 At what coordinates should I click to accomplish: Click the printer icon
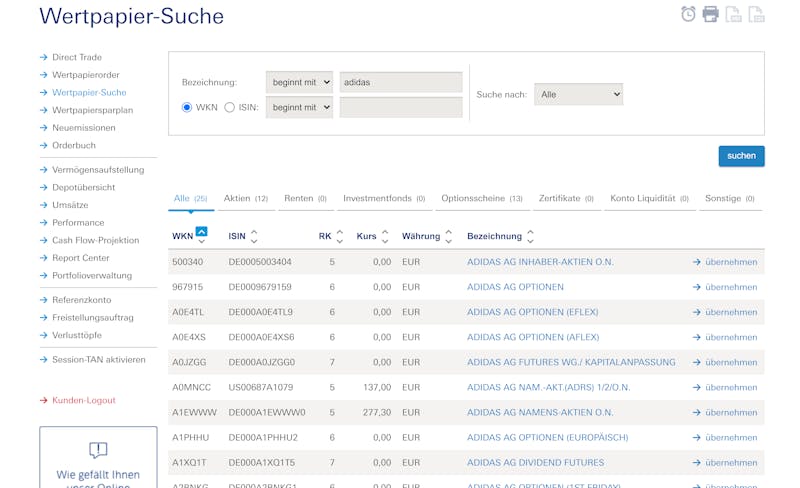click(x=710, y=14)
